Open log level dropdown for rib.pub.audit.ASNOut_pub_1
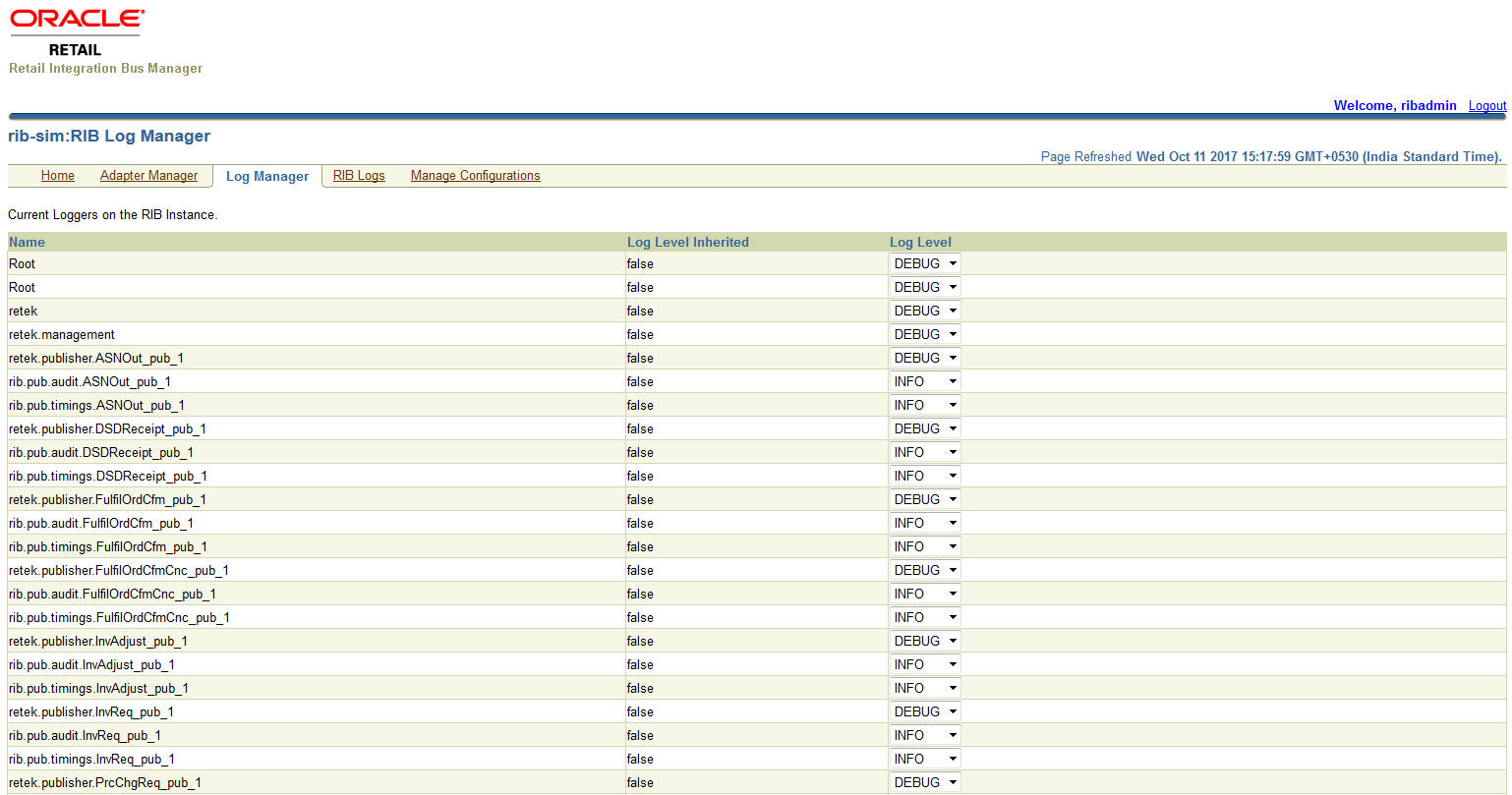 point(924,381)
